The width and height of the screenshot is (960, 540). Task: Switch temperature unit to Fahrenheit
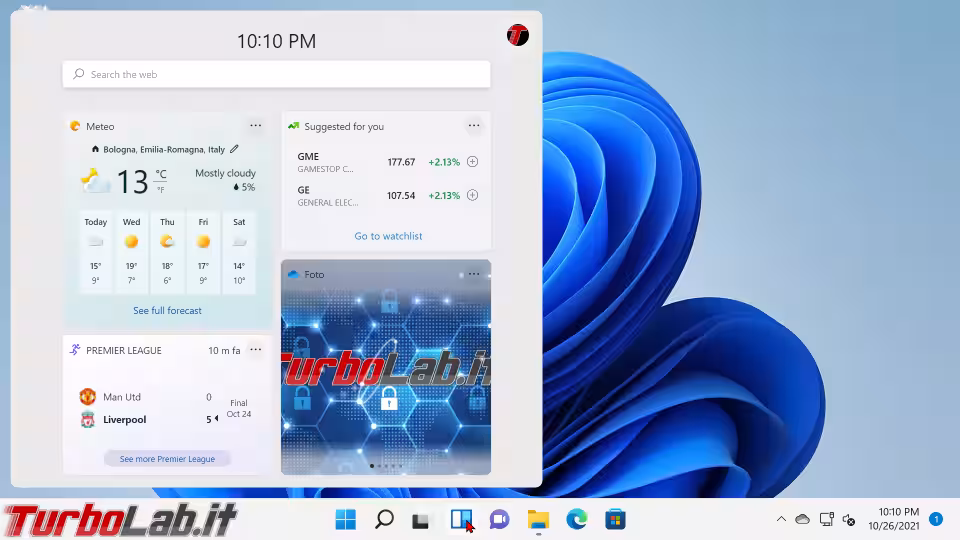tap(160, 189)
